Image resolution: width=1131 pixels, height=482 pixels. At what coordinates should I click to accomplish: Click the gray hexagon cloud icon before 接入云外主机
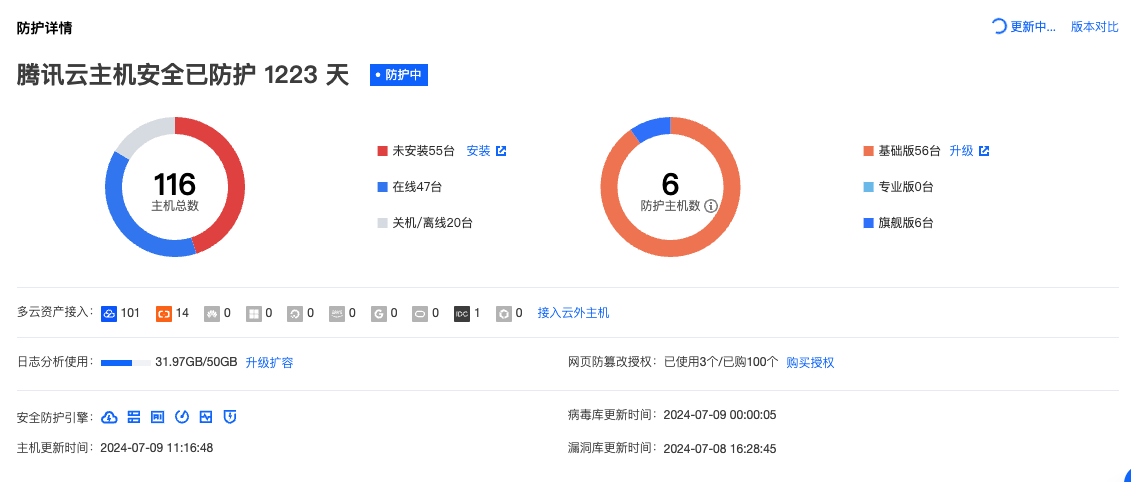503,314
